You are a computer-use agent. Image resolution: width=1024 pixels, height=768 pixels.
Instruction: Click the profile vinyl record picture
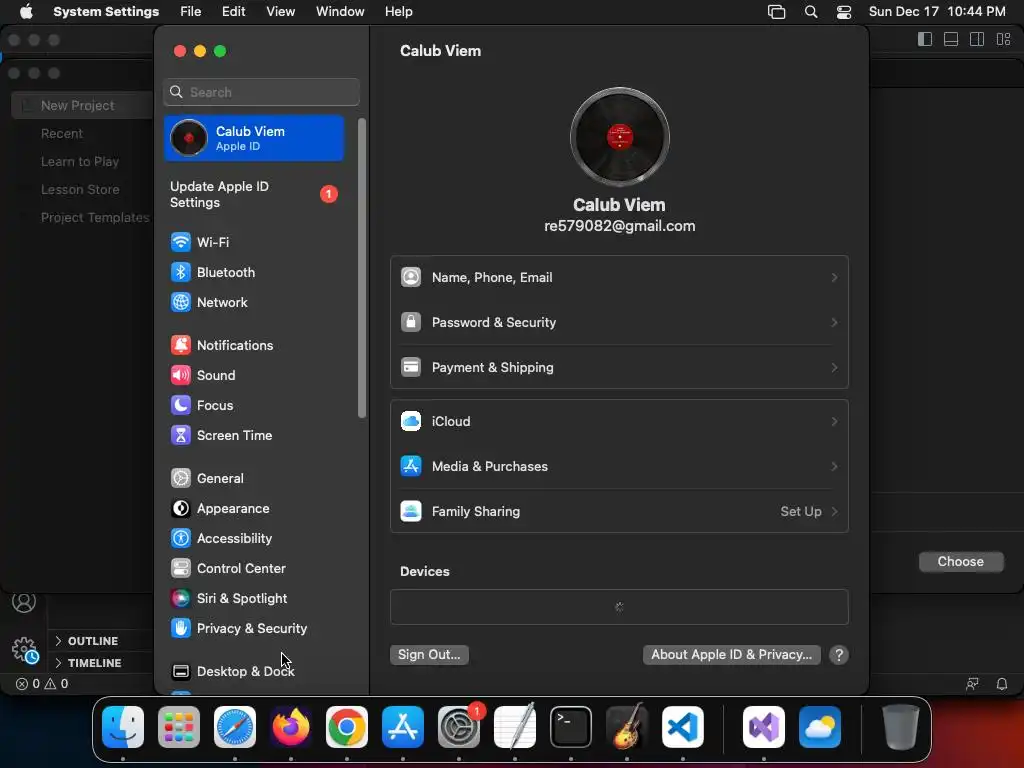pyautogui.click(x=619, y=137)
